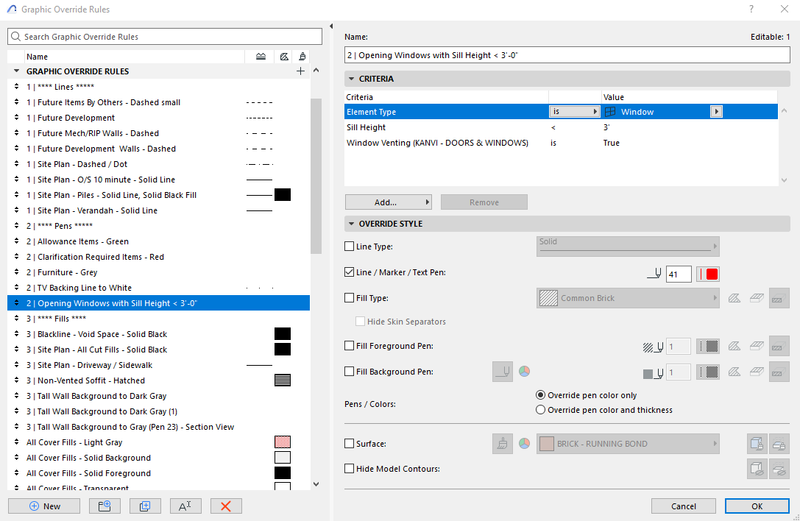Add new rule with plus icon in rules header
Screen dimensions: 800x521
(301, 71)
